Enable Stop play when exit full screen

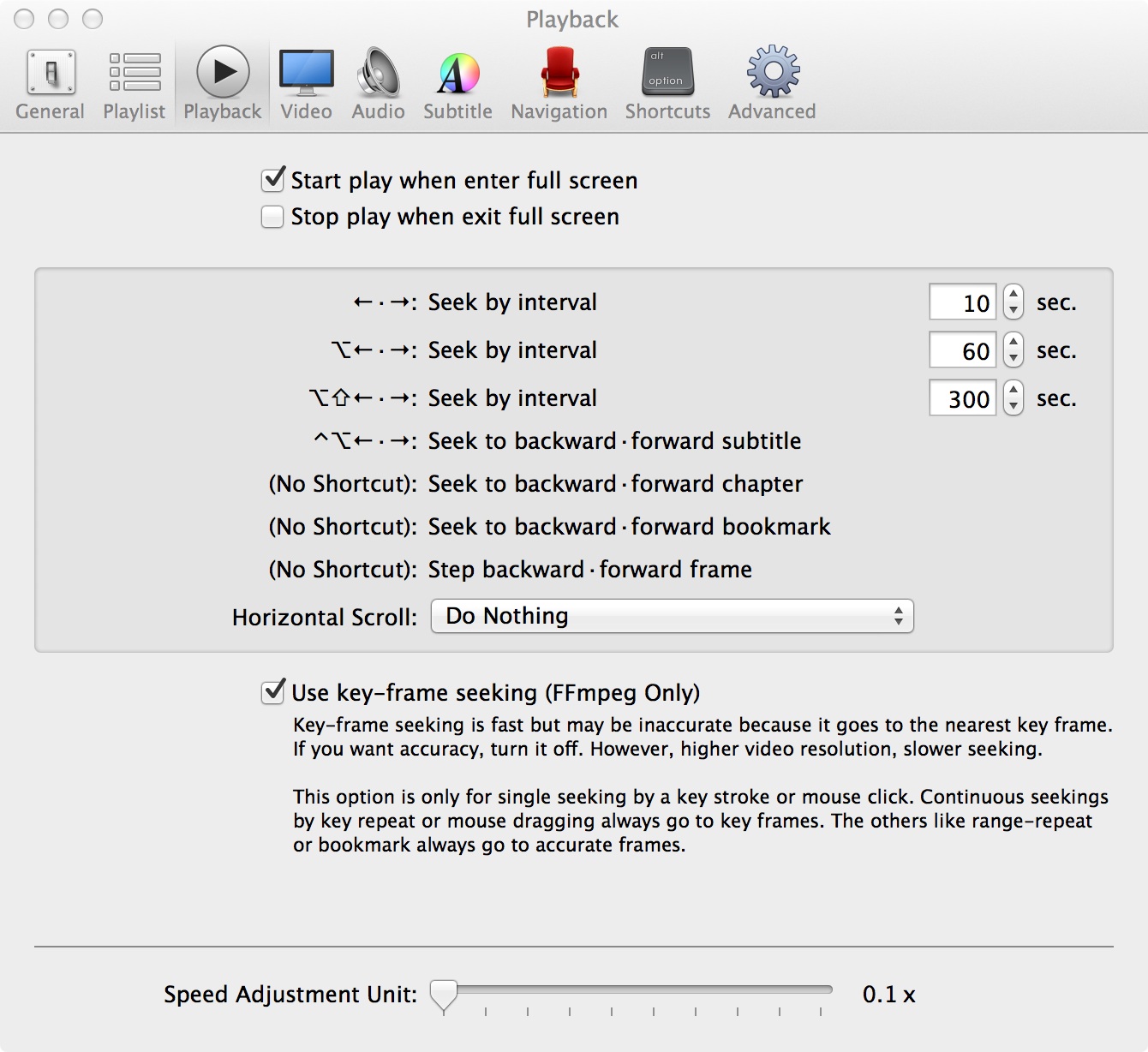point(272,217)
